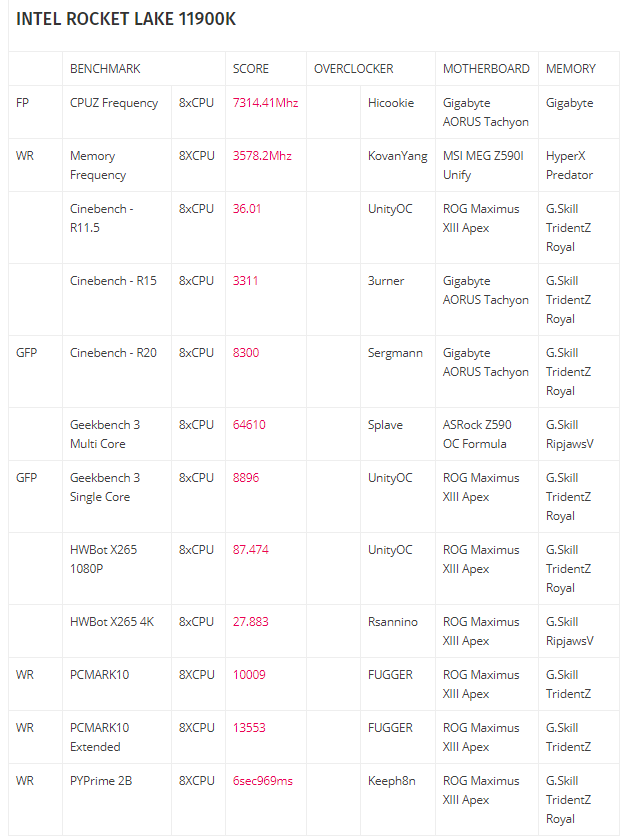Click the Splave overclocker cell

click(385, 425)
